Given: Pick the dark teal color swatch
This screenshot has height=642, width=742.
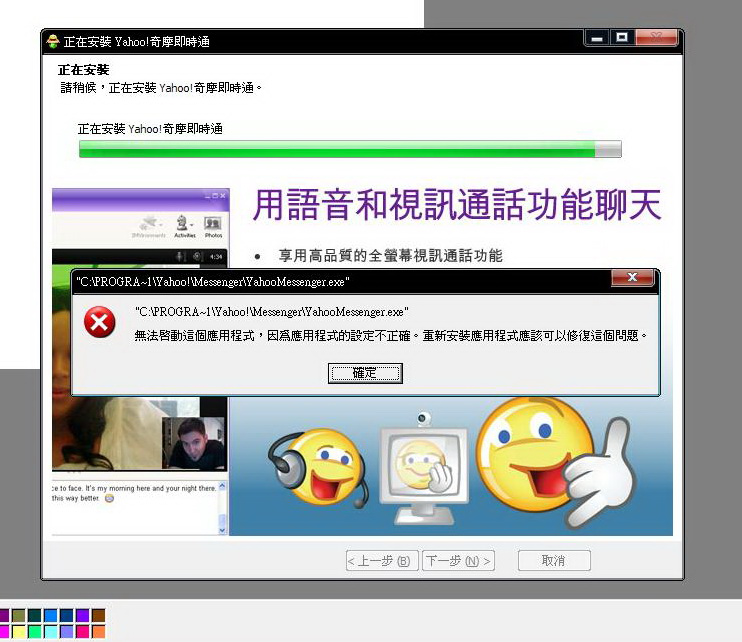Looking at the screenshot, I should (x=35, y=616).
